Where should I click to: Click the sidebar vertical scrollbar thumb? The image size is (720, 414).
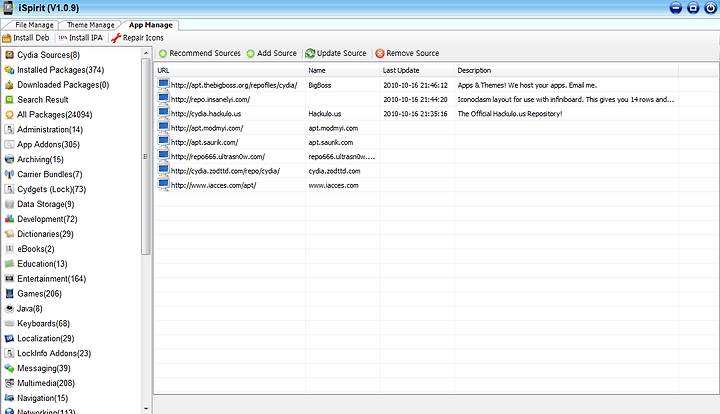coord(146,156)
